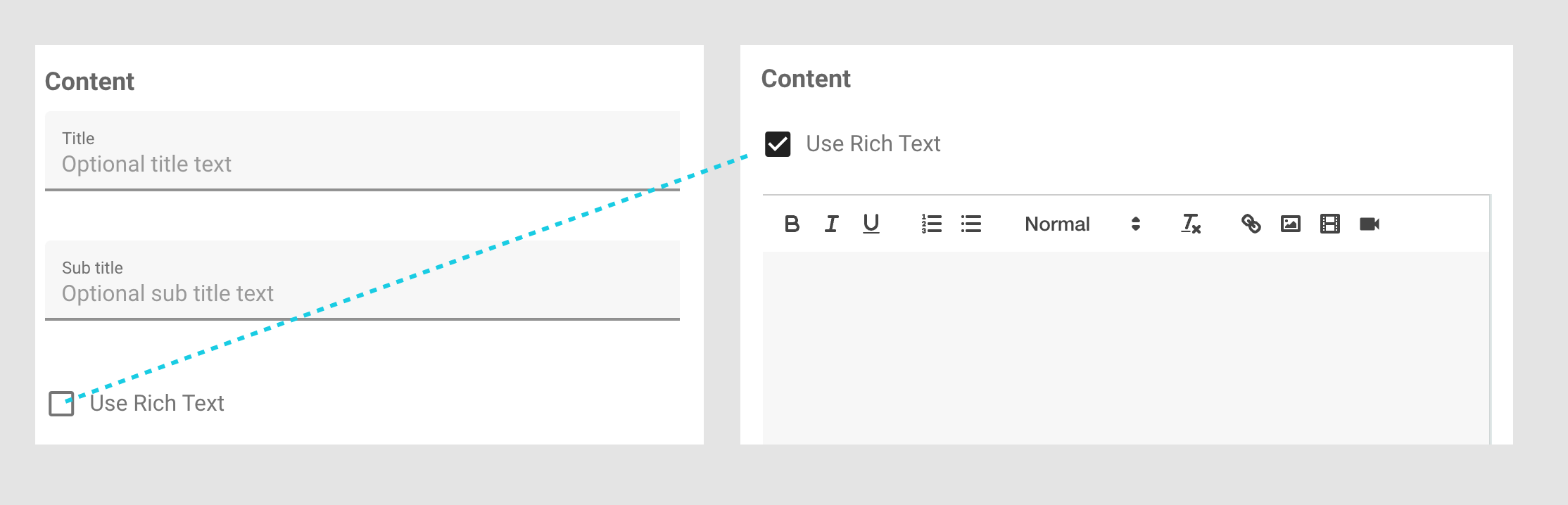The height and width of the screenshot is (505, 1568).
Task: Toggle underline formatting
Action: 871,224
